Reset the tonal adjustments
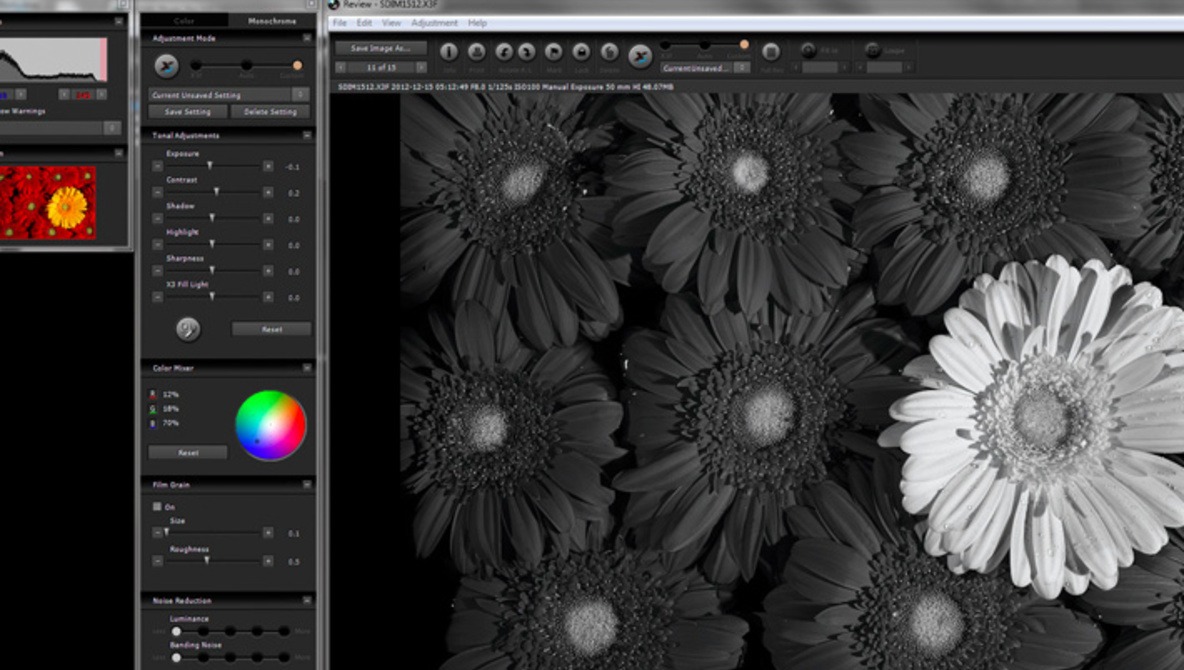 click(272, 329)
